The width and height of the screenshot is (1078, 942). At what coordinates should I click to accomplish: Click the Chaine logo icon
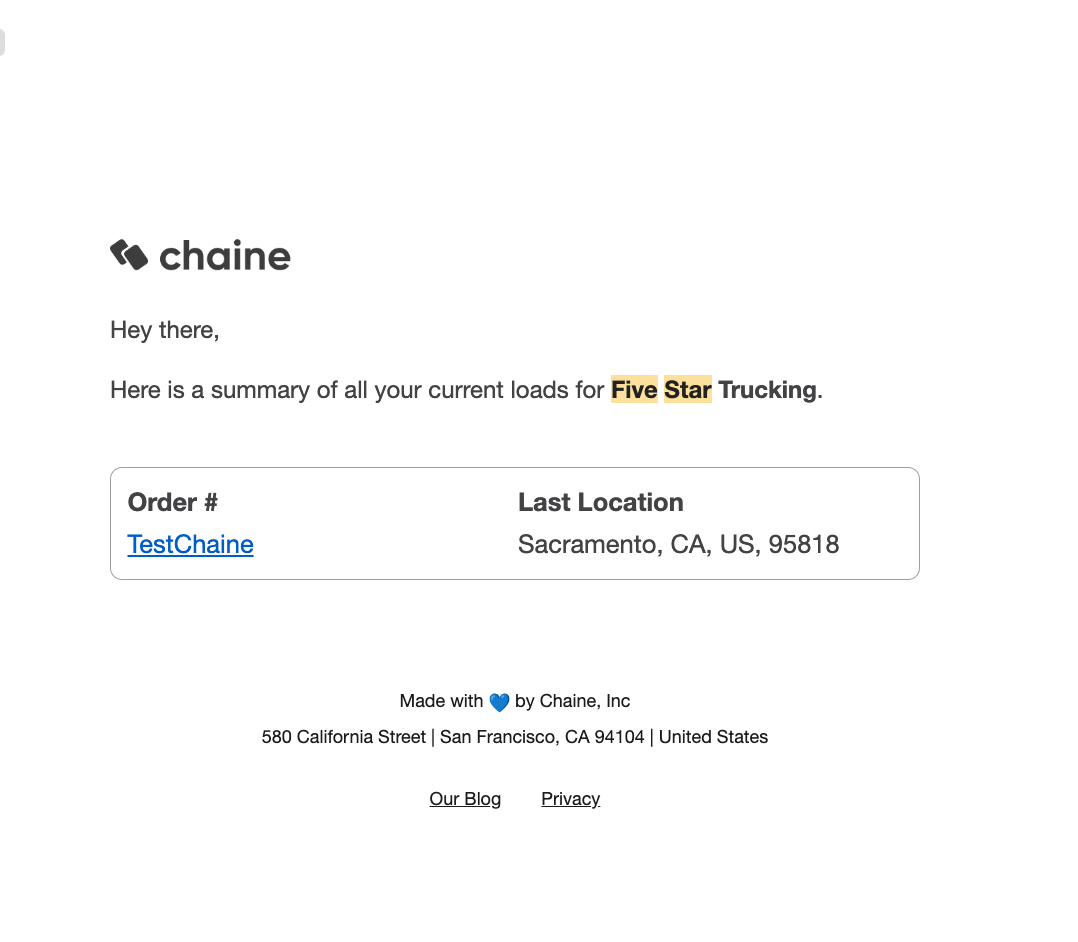[x=129, y=255]
